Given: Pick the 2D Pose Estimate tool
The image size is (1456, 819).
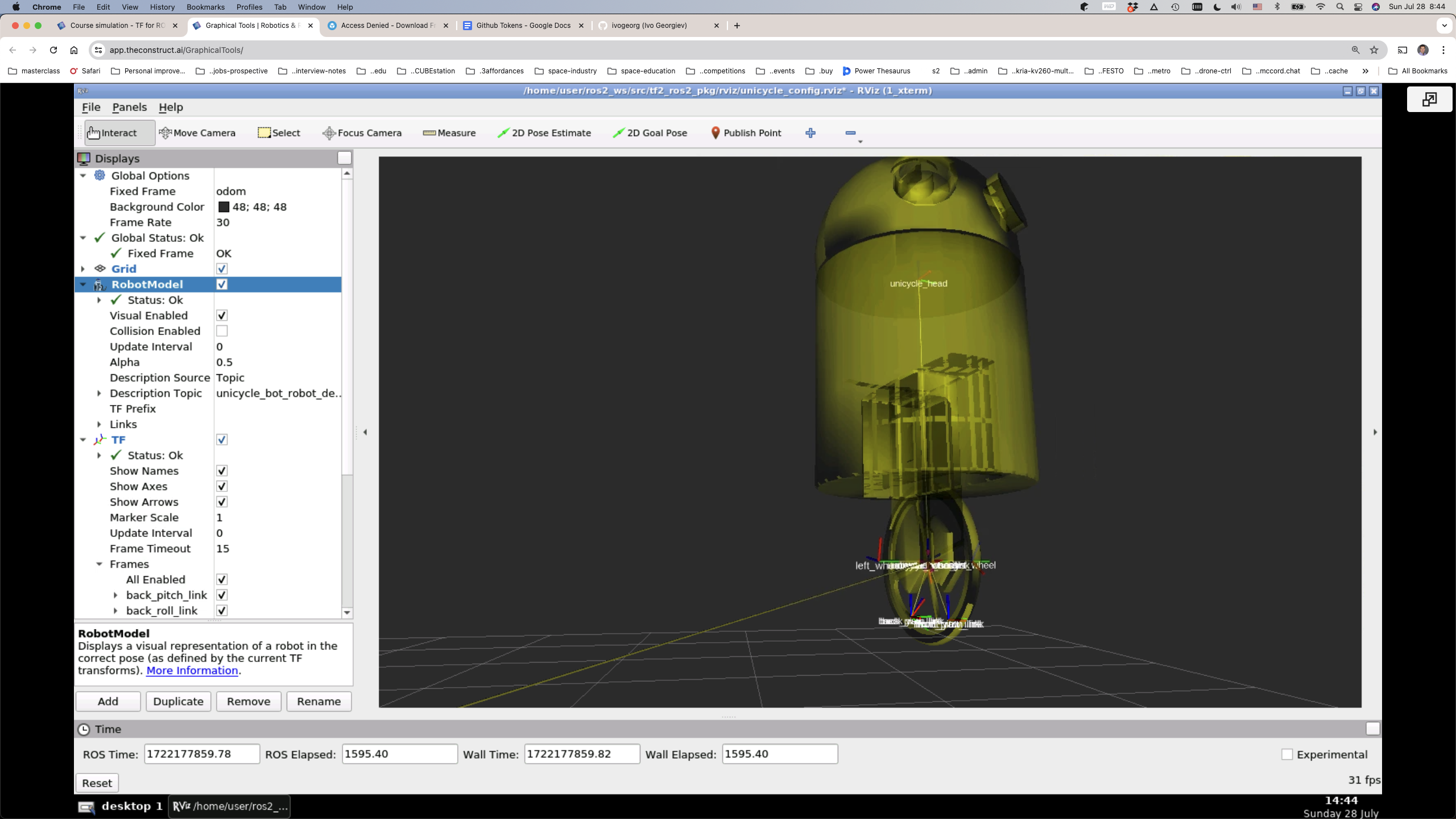Looking at the screenshot, I should 544,133.
